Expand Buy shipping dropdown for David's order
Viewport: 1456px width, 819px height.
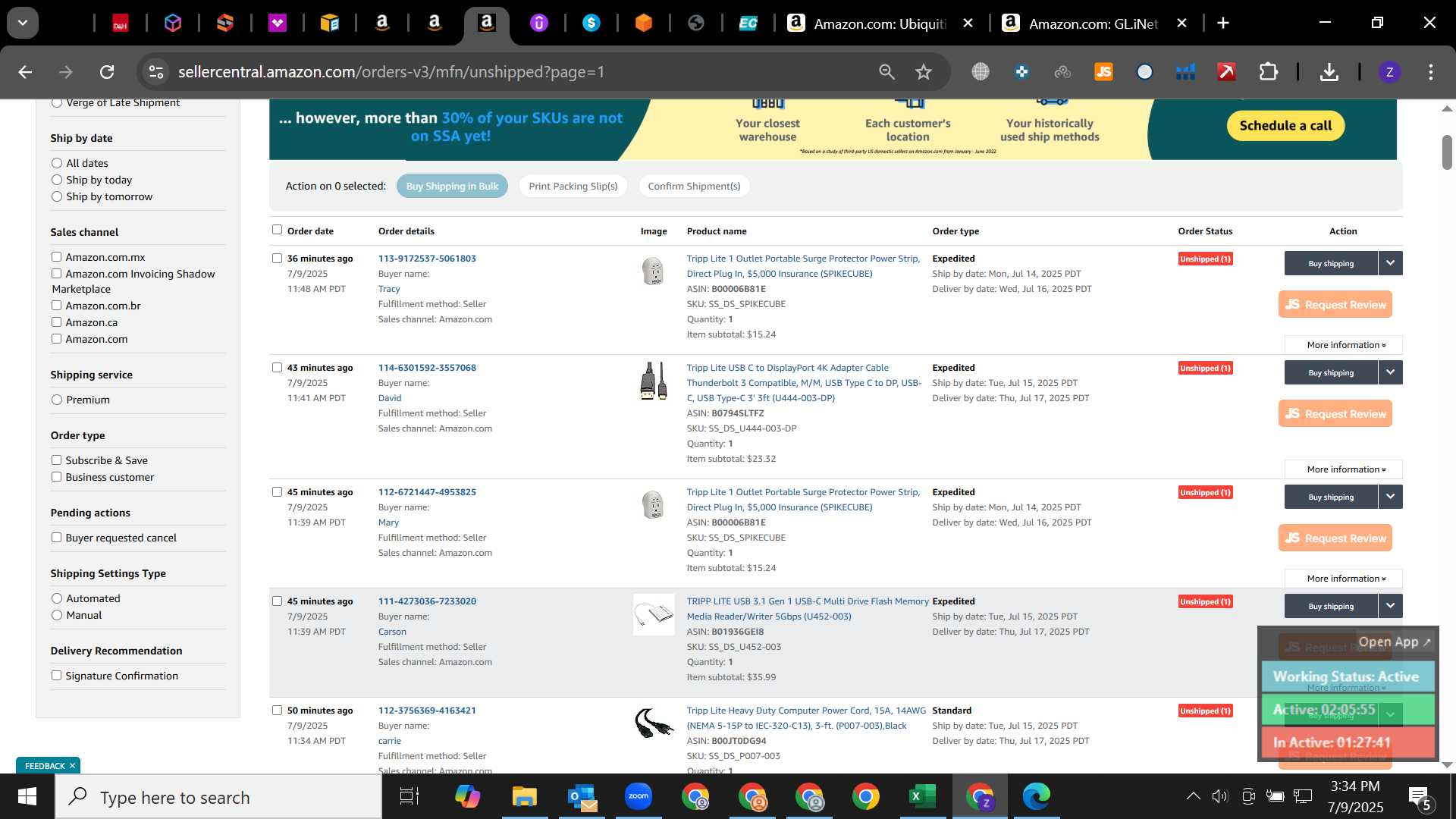coord(1390,372)
